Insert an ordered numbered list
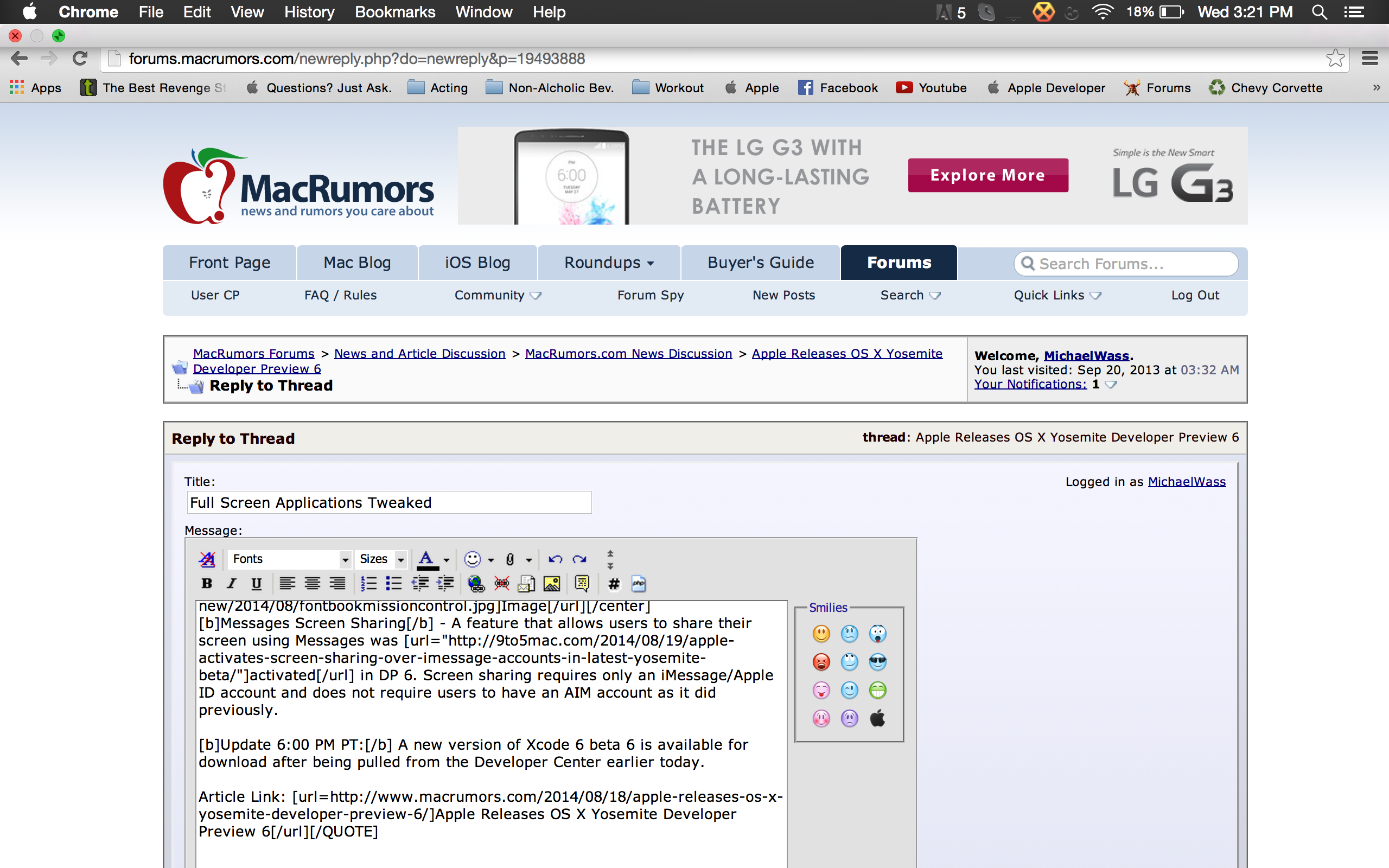The width and height of the screenshot is (1389, 868). [x=368, y=584]
